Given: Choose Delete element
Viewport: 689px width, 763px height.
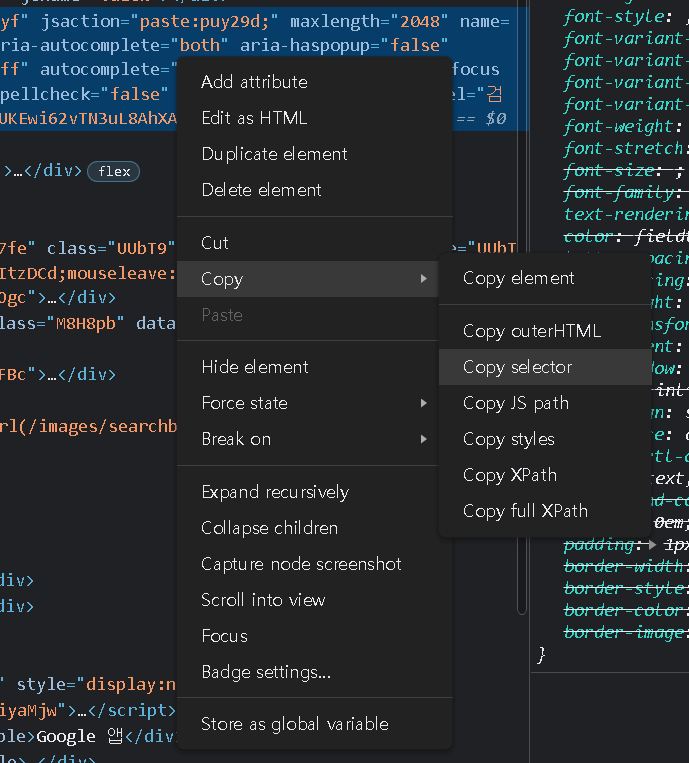Looking at the screenshot, I should click(x=314, y=190).
